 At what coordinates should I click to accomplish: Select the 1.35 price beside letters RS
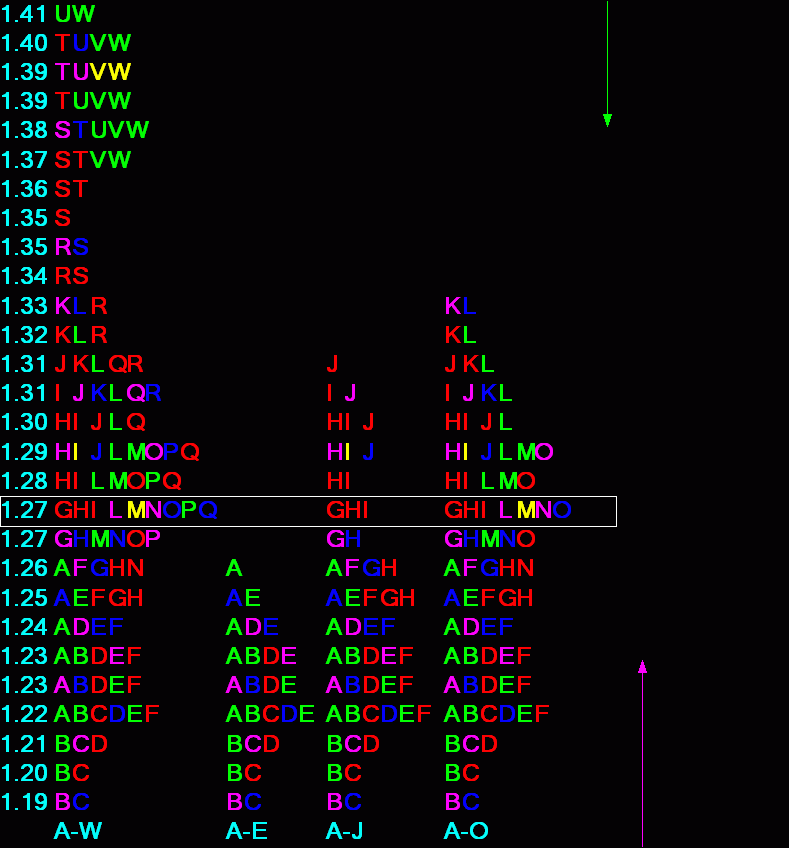24,247
